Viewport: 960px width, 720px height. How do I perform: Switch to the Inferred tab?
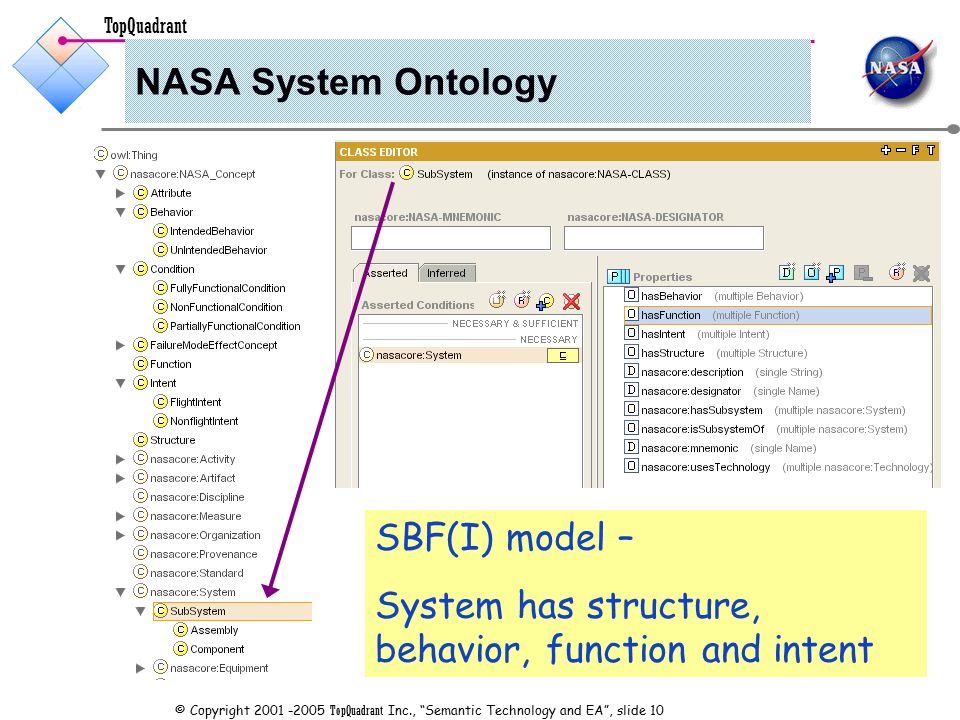(446, 273)
